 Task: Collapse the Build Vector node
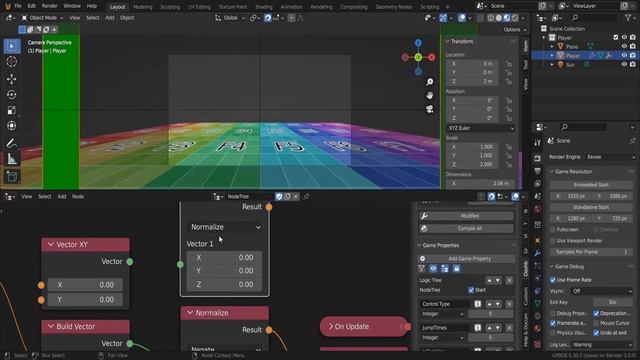tap(51, 327)
